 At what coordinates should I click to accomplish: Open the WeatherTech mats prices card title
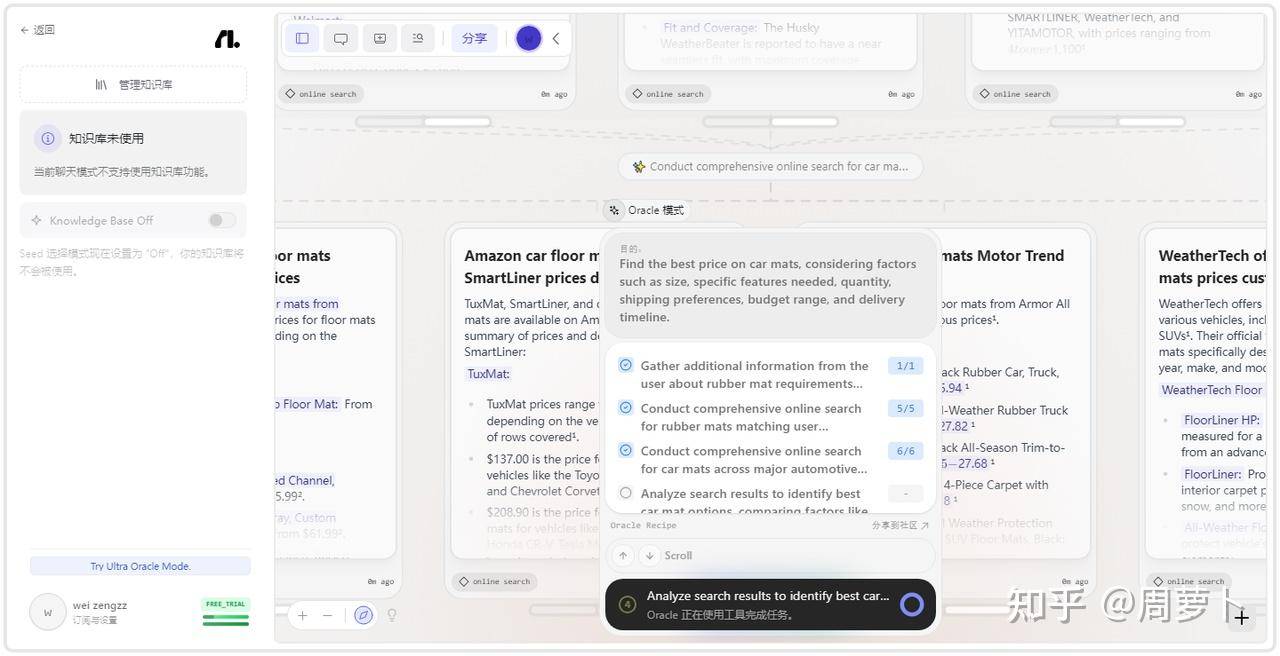(x=1212, y=267)
